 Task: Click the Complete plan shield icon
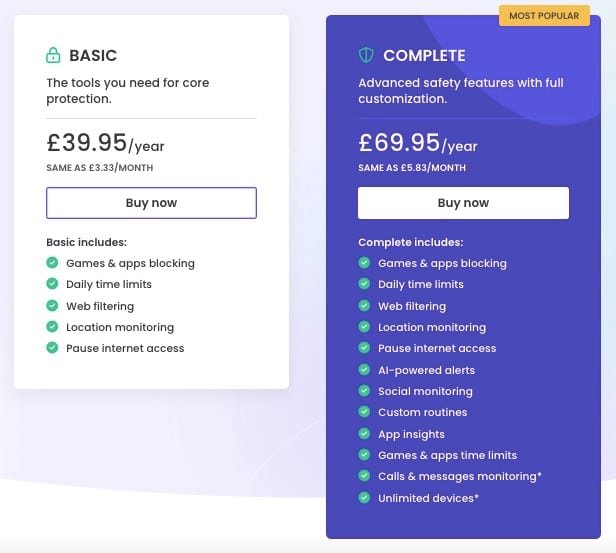pyautogui.click(x=366, y=55)
